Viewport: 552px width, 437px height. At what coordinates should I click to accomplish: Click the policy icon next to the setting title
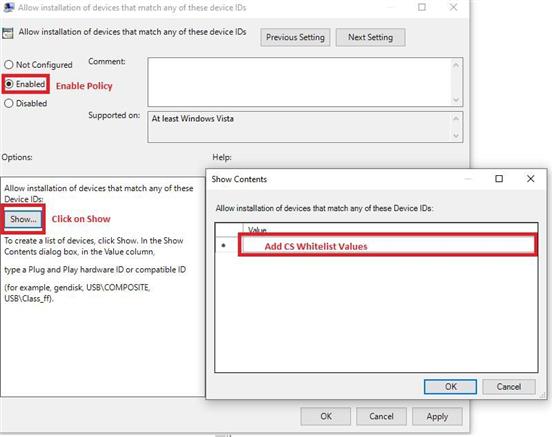tap(8, 33)
